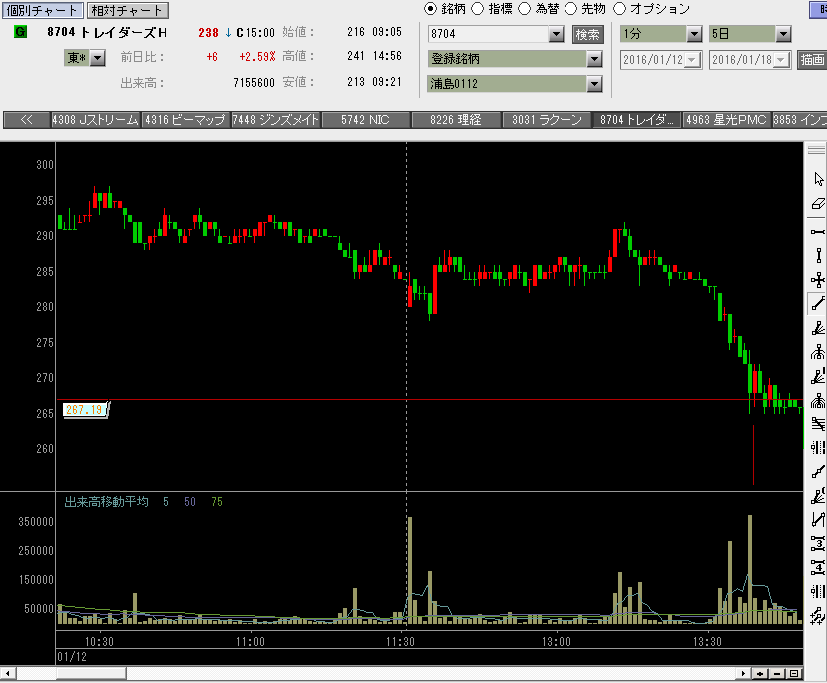The width and height of the screenshot is (827, 683).
Task: Reset chart zoom with square button
Action: [794, 674]
